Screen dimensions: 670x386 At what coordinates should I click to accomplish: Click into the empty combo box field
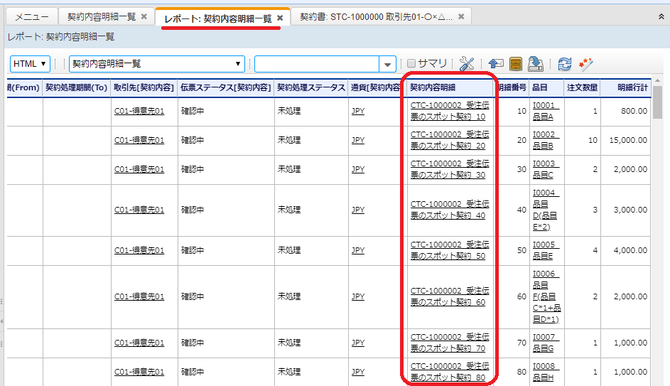317,64
